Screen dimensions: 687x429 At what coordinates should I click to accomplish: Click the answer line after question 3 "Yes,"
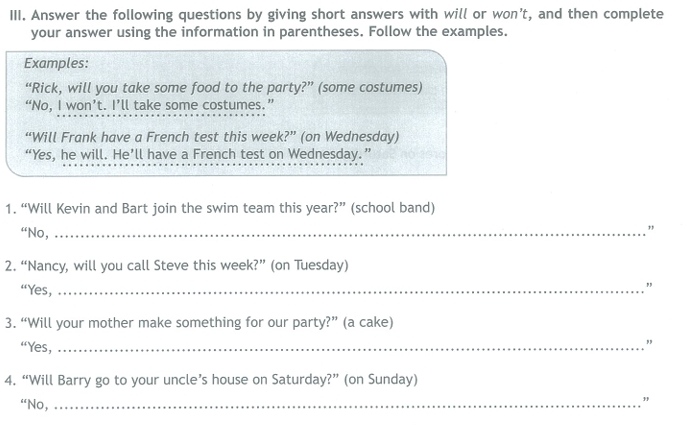(x=351, y=348)
